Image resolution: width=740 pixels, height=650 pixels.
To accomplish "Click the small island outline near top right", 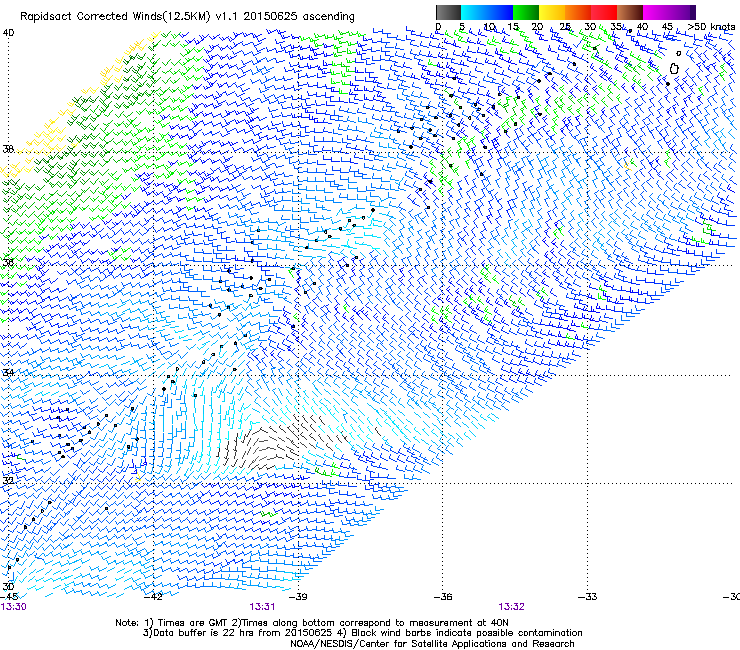I will [x=674, y=68].
